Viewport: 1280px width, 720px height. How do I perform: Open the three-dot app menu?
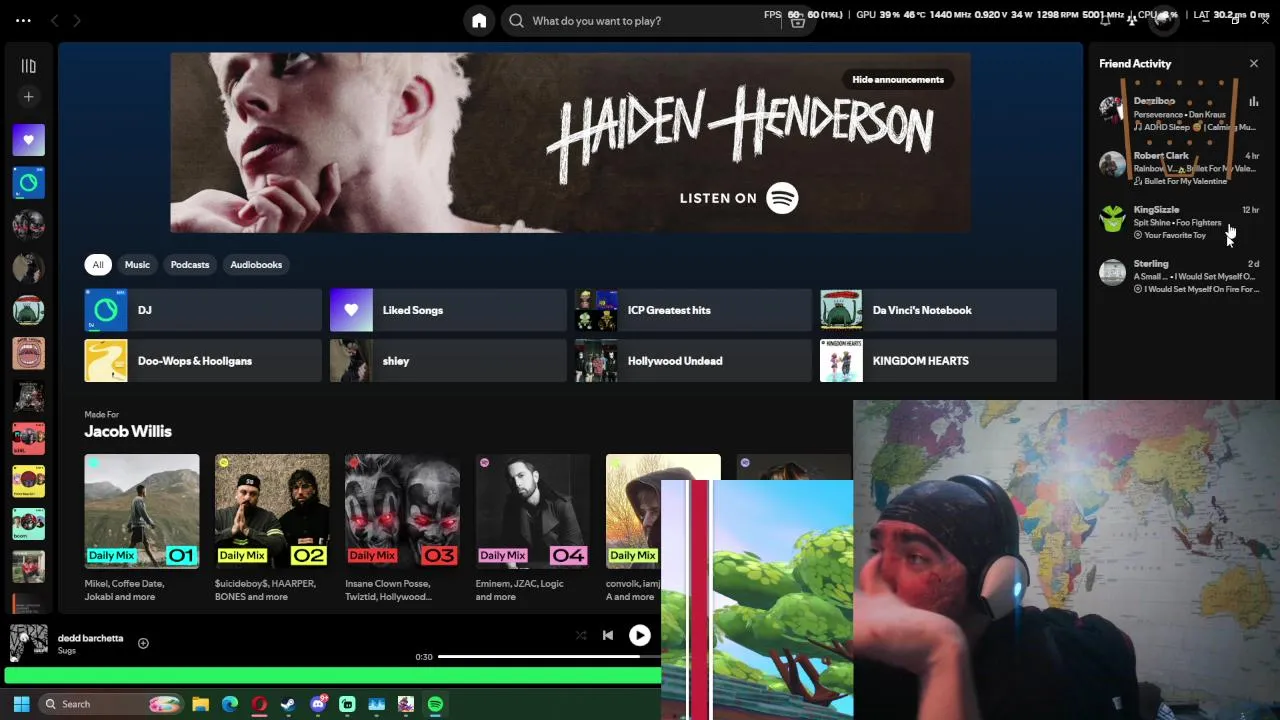point(23,20)
